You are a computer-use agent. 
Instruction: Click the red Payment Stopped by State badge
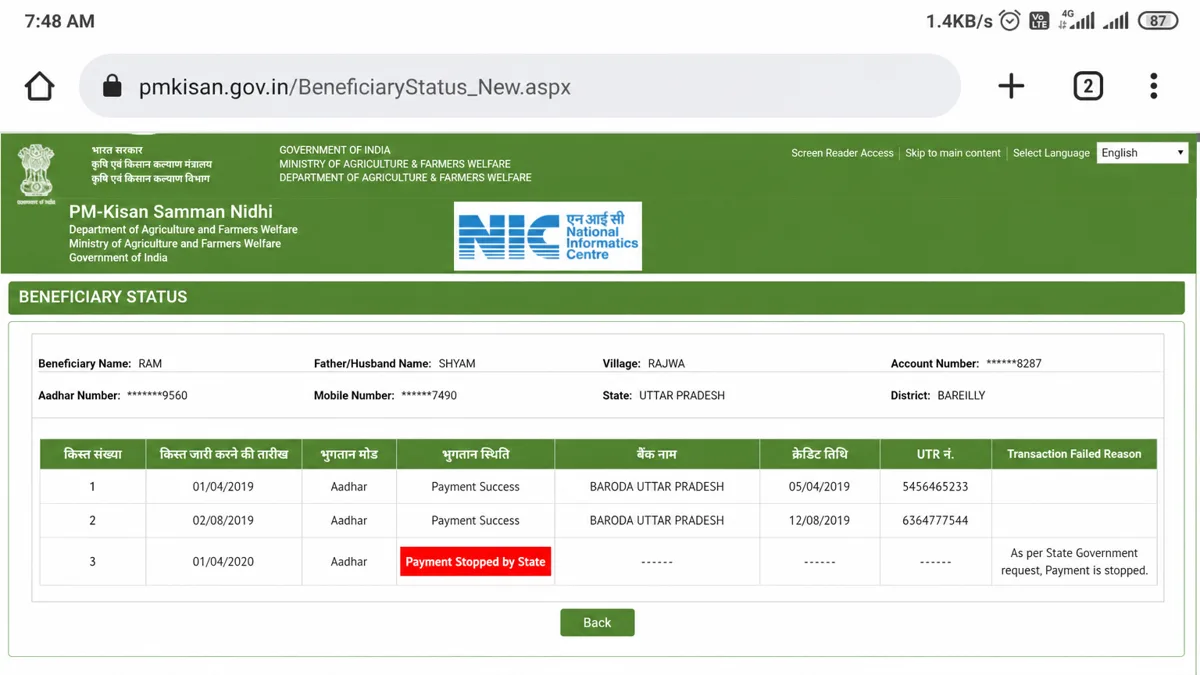(x=475, y=562)
